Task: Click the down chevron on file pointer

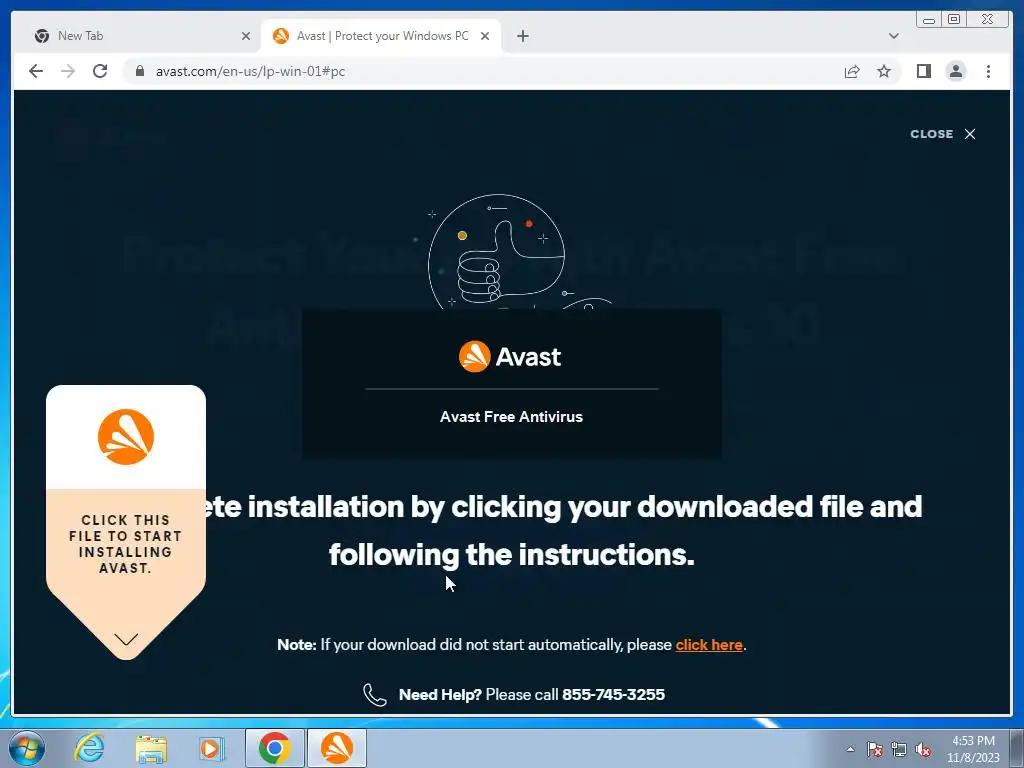Action: pos(126,639)
